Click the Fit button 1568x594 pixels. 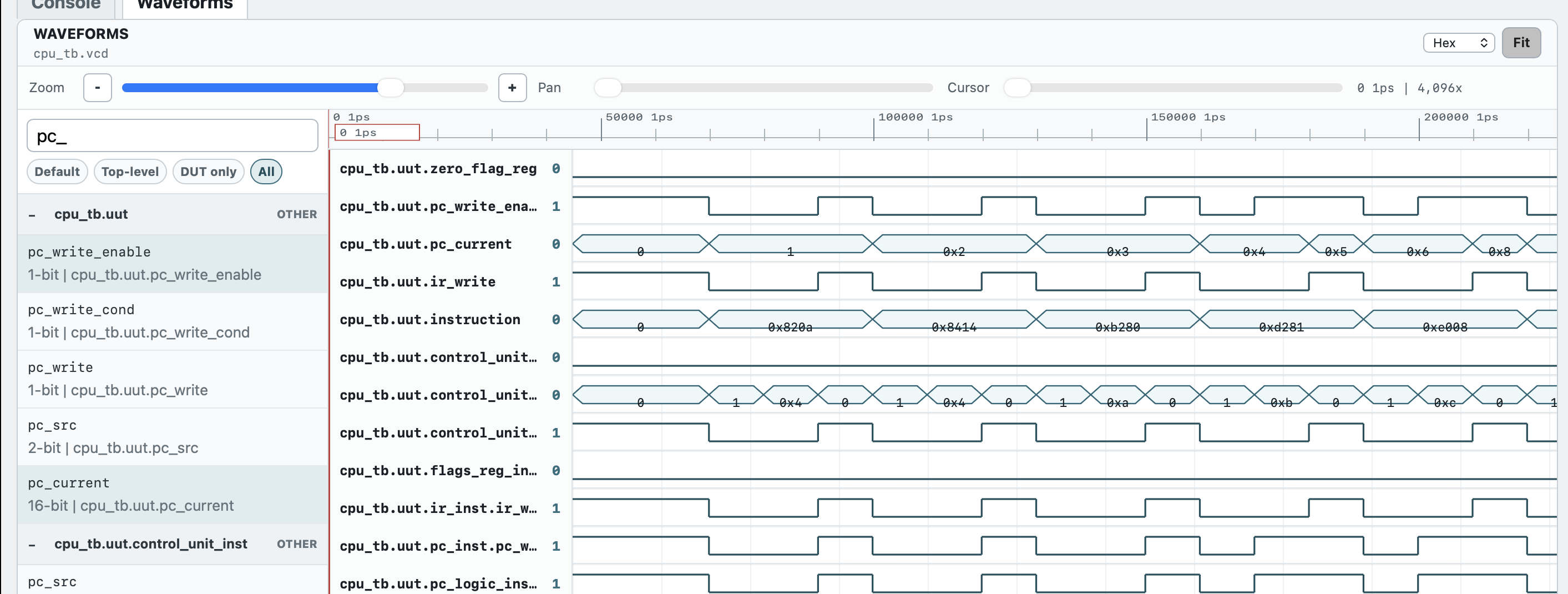point(1521,43)
